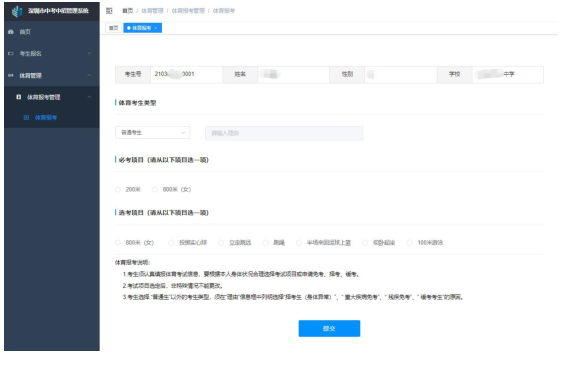Screen dimensions: 563x366
Task: Click 体育报考管理 in the breadcrumb
Action: pos(188,11)
